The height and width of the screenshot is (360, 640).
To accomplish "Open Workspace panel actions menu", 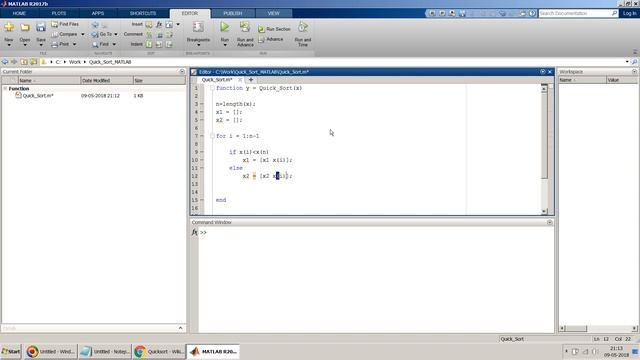I will pyautogui.click(x=634, y=71).
